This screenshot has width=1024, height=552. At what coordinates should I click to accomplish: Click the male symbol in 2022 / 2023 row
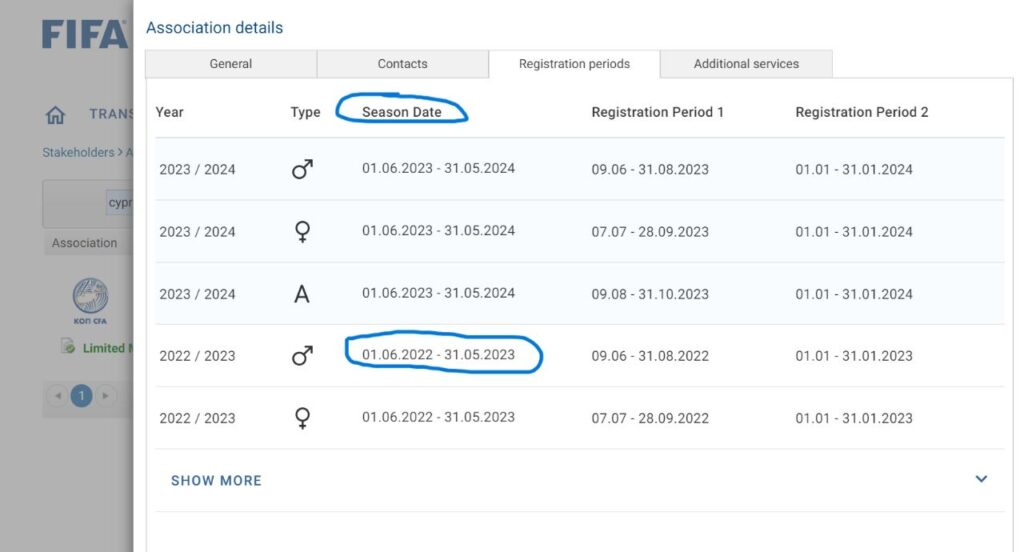click(302, 356)
